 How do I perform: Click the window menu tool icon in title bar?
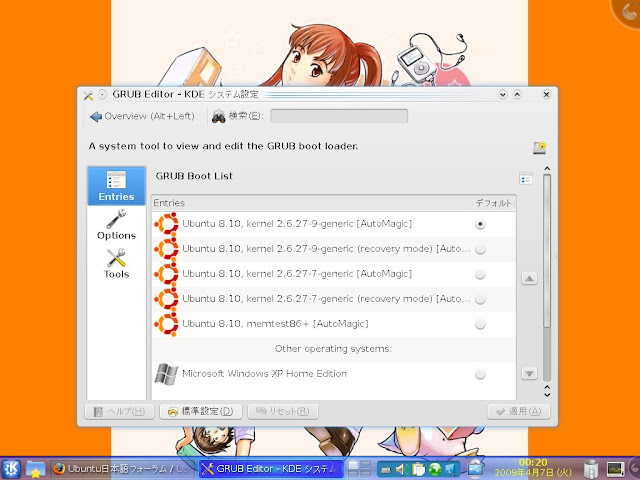click(88, 96)
